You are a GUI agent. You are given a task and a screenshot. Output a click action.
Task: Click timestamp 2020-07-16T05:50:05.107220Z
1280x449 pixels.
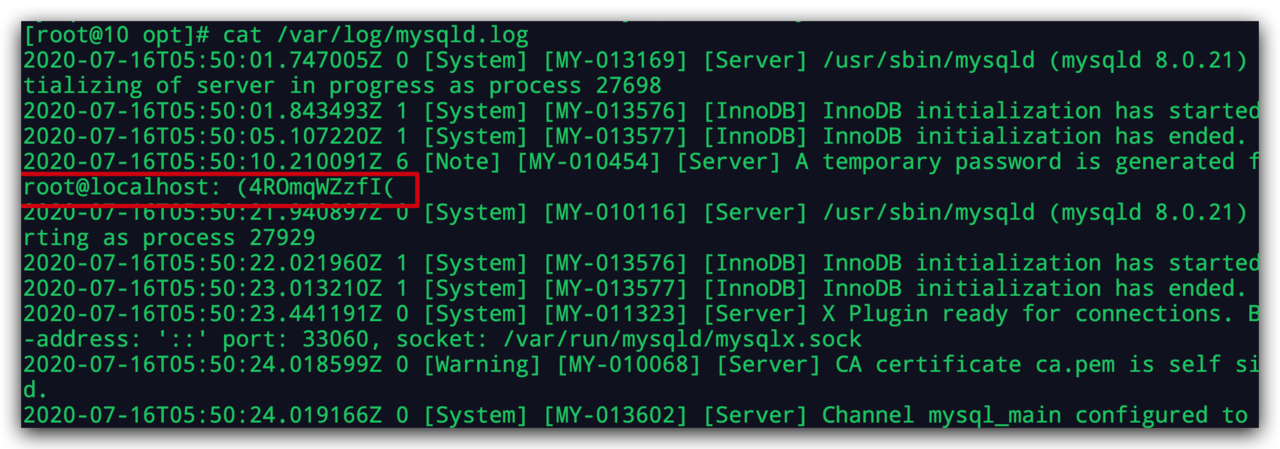click(202, 136)
